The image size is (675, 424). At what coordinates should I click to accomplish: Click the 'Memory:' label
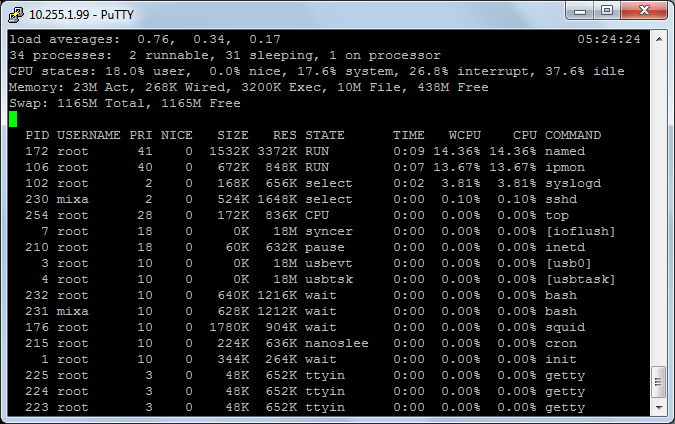click(37, 87)
